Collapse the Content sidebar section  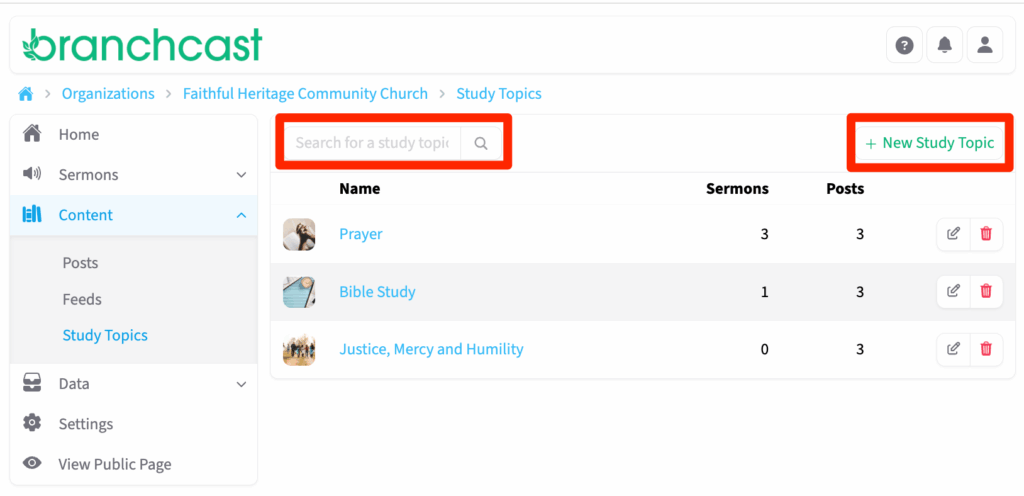pos(240,215)
